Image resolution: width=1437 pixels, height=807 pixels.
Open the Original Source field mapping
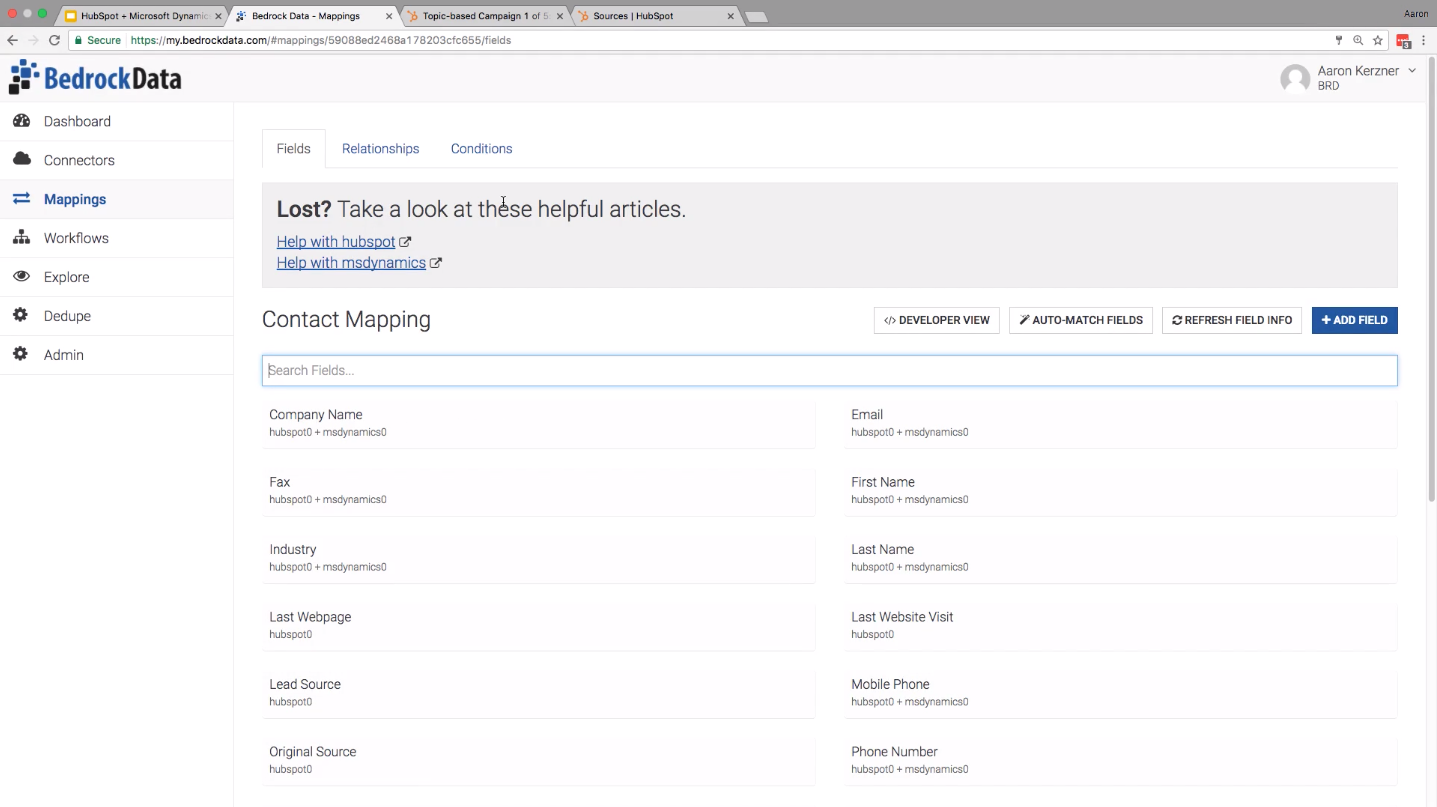[x=539, y=760]
